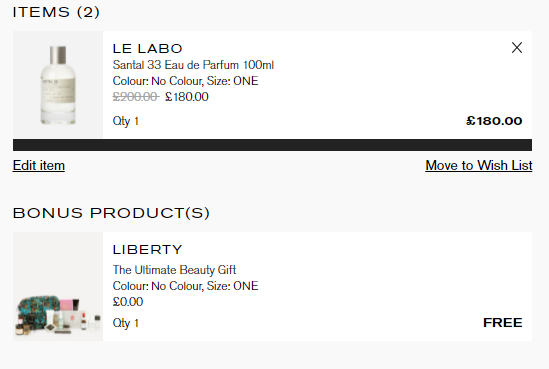Image resolution: width=549 pixels, height=369 pixels.
Task: Open Le Labo perfume bottle thumbnail
Action: (58, 84)
